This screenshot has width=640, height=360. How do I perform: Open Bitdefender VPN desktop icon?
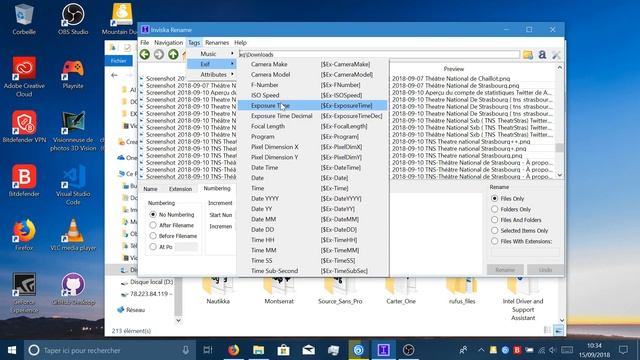[24, 127]
